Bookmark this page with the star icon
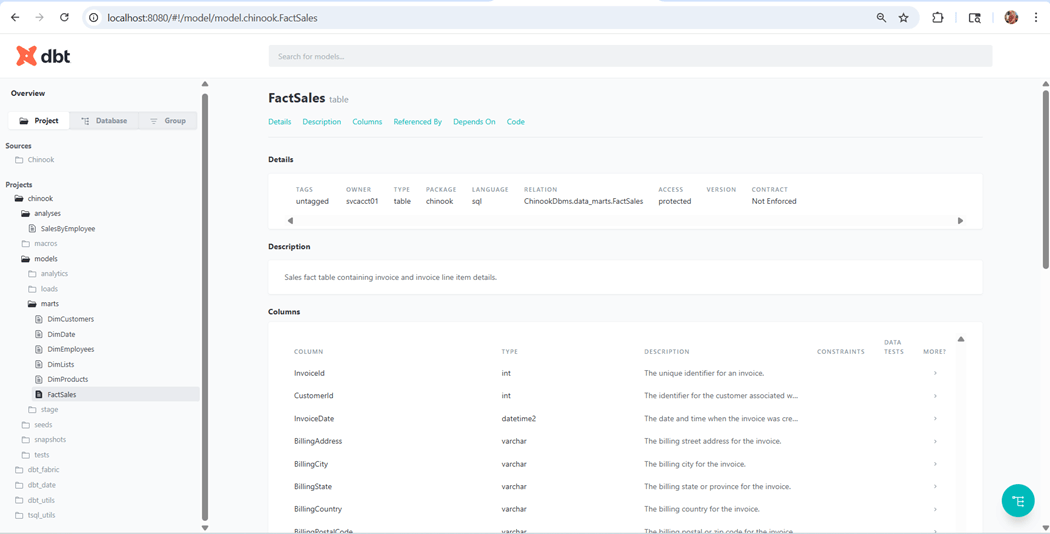Image resolution: width=1050 pixels, height=534 pixels. point(903,18)
